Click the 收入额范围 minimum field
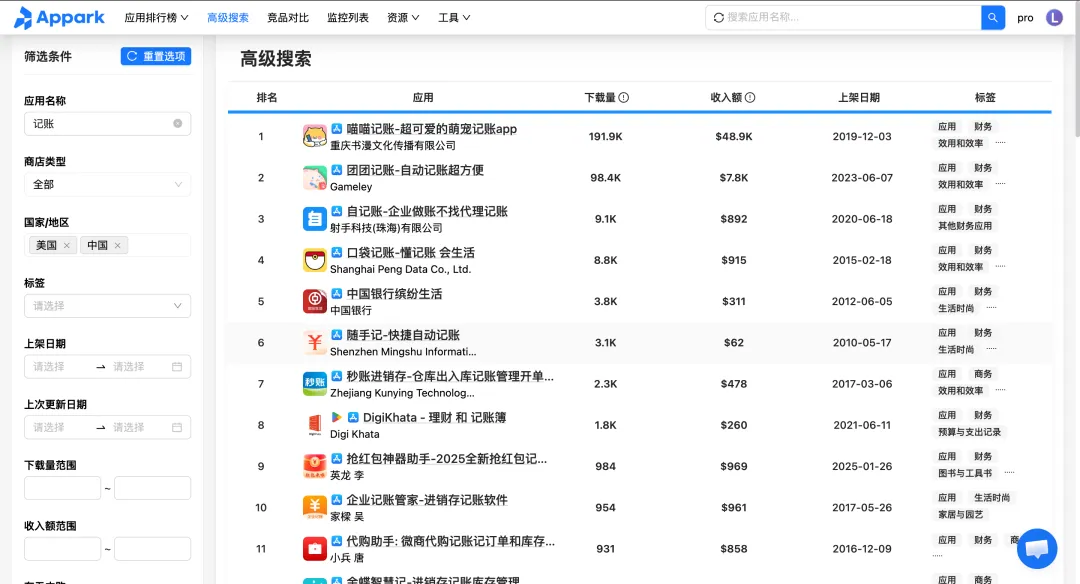The image size is (1080, 584). point(63,549)
